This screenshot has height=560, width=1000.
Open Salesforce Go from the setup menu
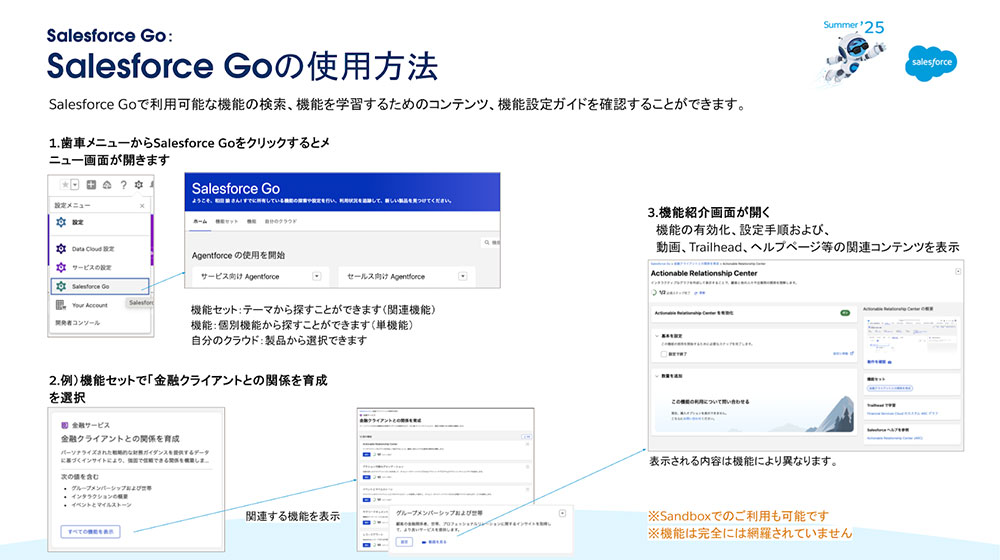(100, 286)
